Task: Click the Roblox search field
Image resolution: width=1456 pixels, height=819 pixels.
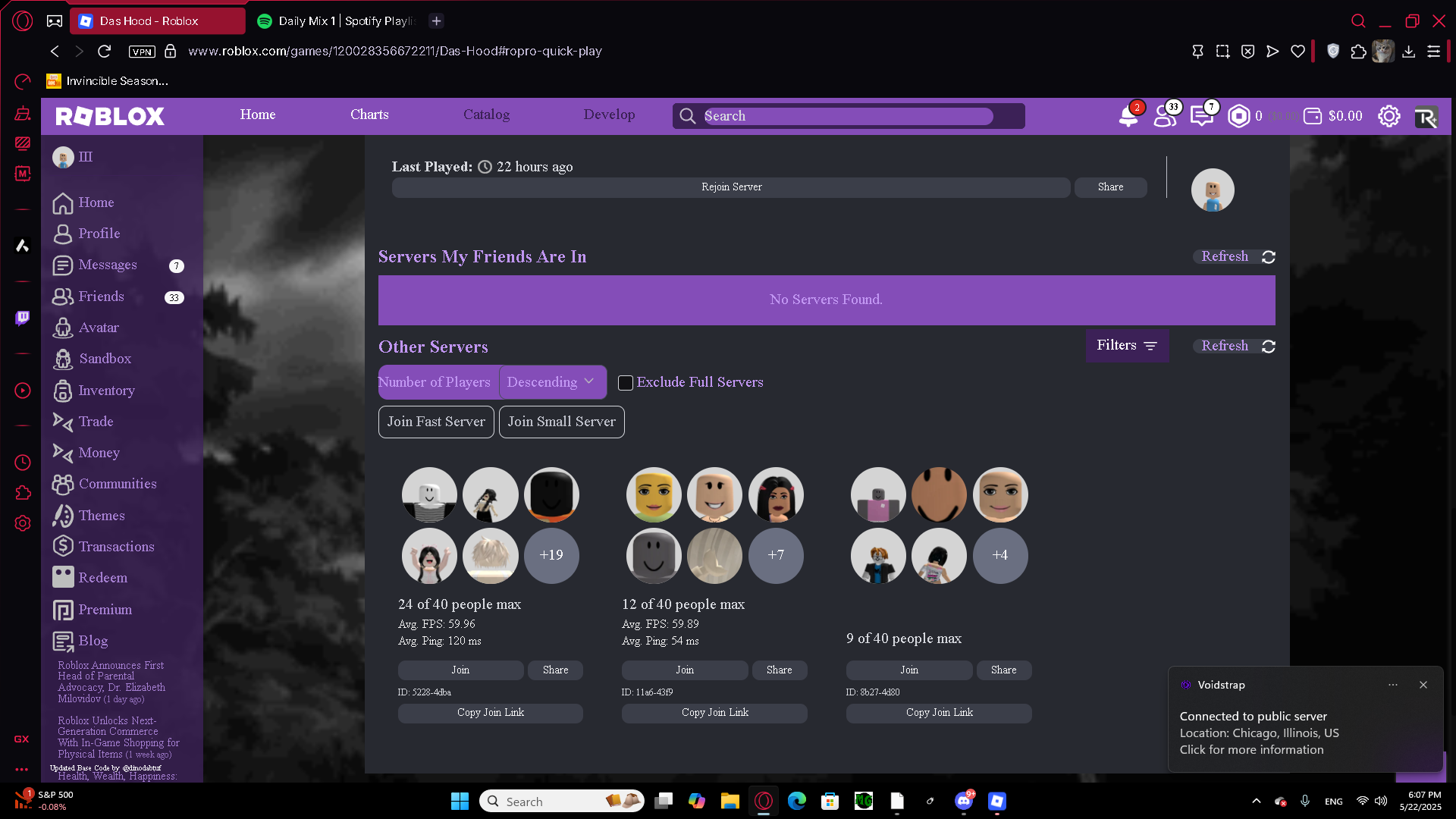Action: pos(848,116)
